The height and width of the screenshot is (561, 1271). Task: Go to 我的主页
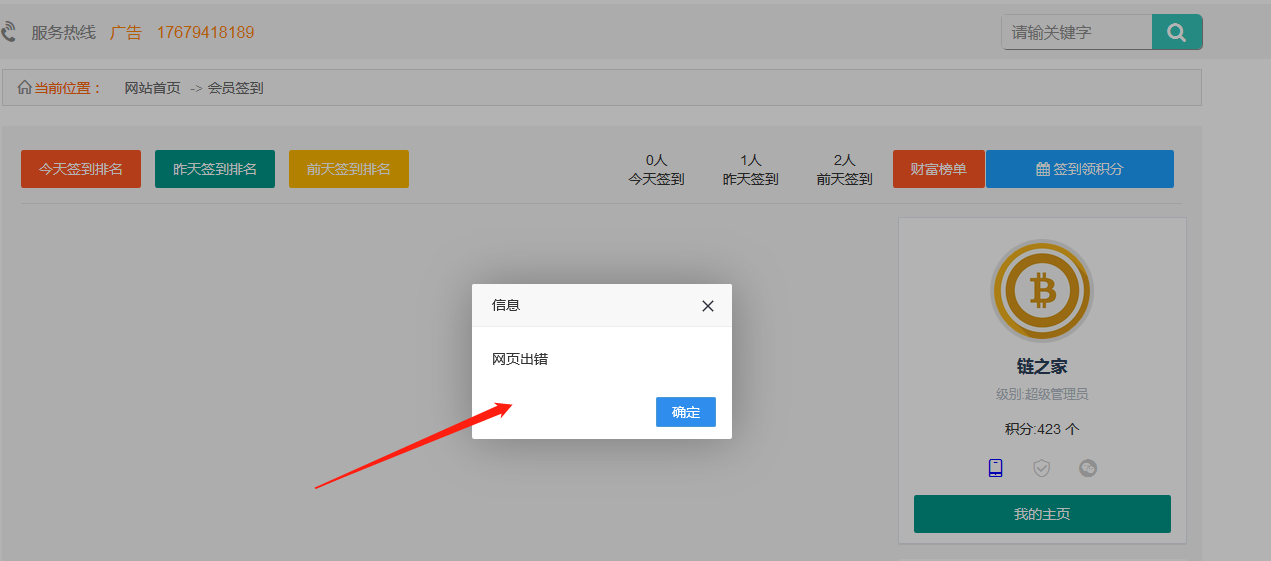tap(1042, 514)
